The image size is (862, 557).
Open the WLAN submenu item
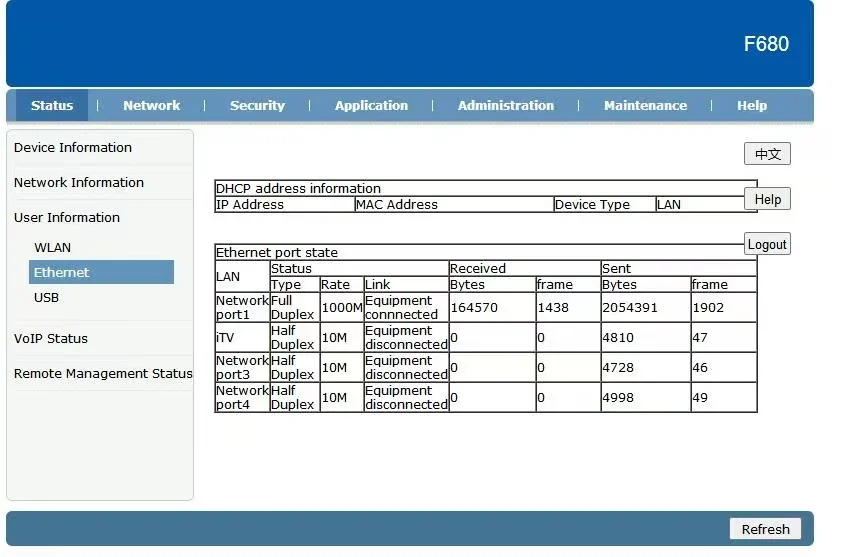(x=53, y=247)
